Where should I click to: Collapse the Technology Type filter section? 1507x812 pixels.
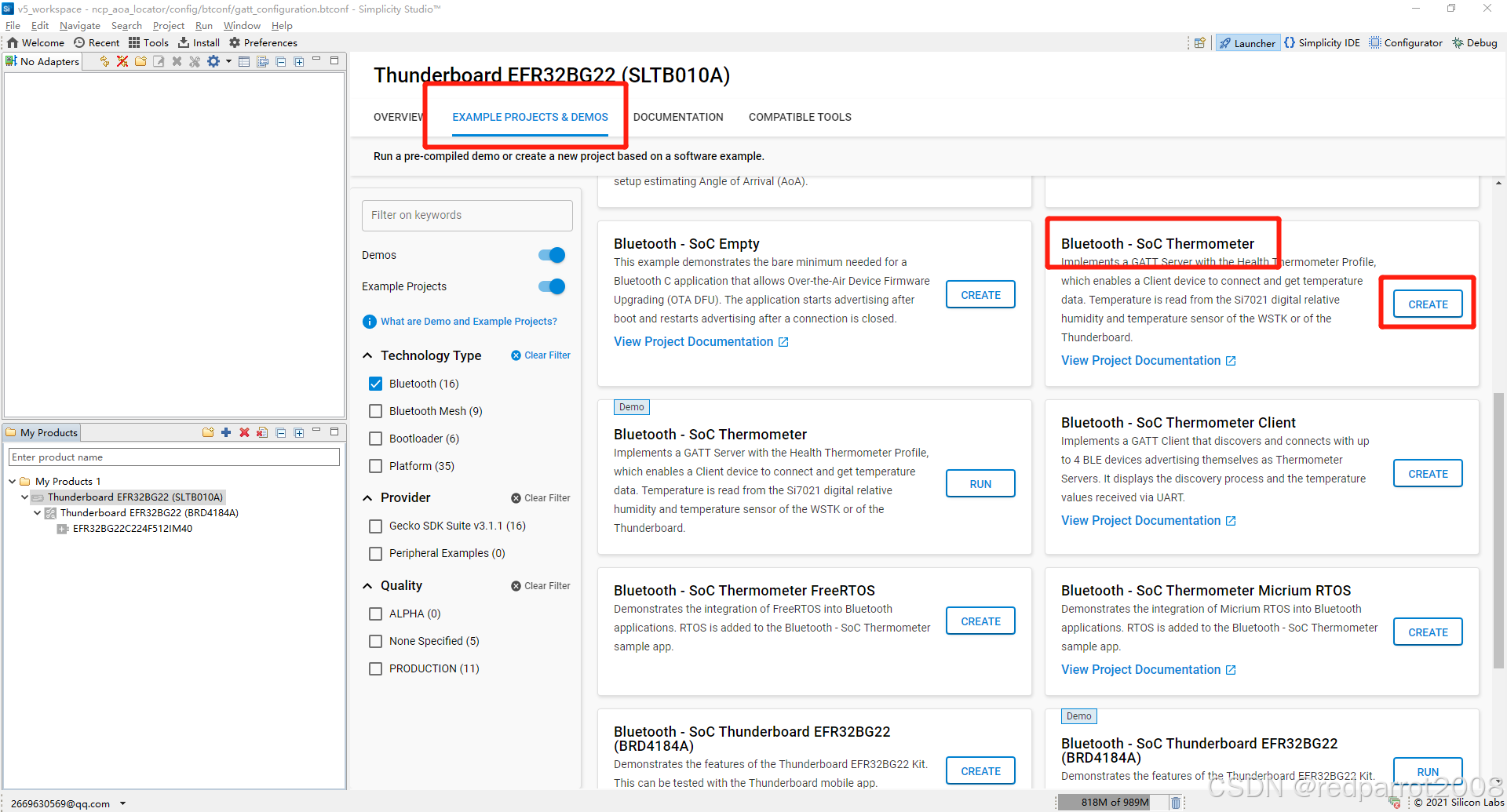(367, 355)
